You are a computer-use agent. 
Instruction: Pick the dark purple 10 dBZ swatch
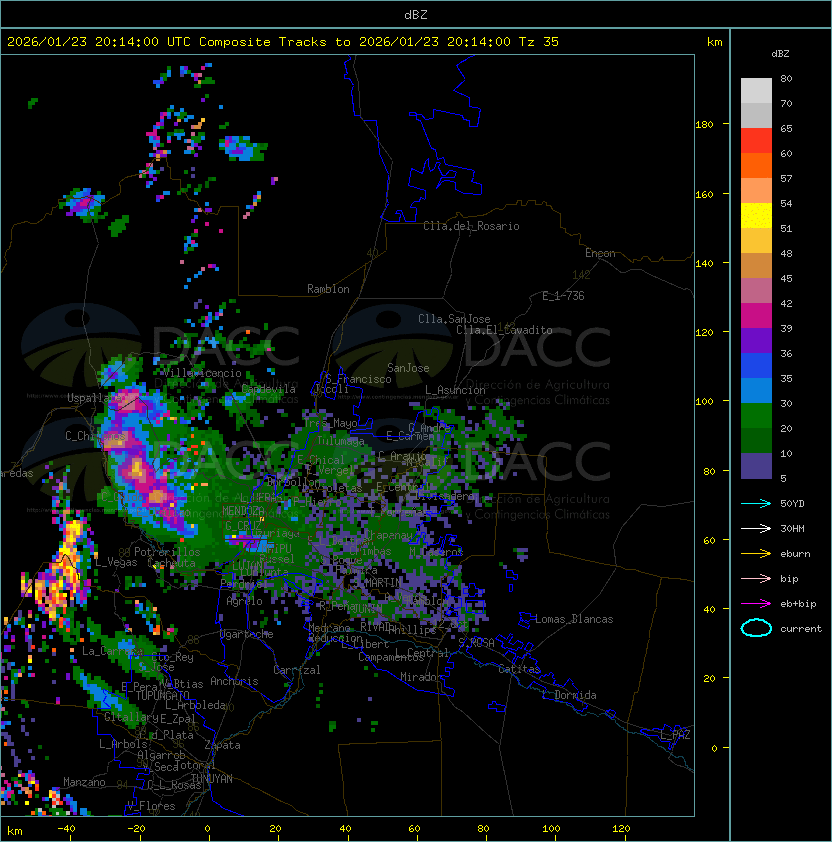pos(756,466)
